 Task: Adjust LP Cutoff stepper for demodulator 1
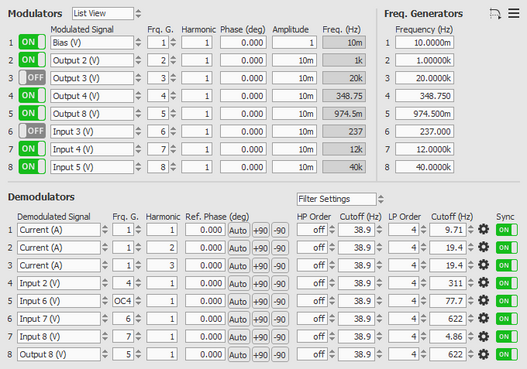[x=471, y=230]
